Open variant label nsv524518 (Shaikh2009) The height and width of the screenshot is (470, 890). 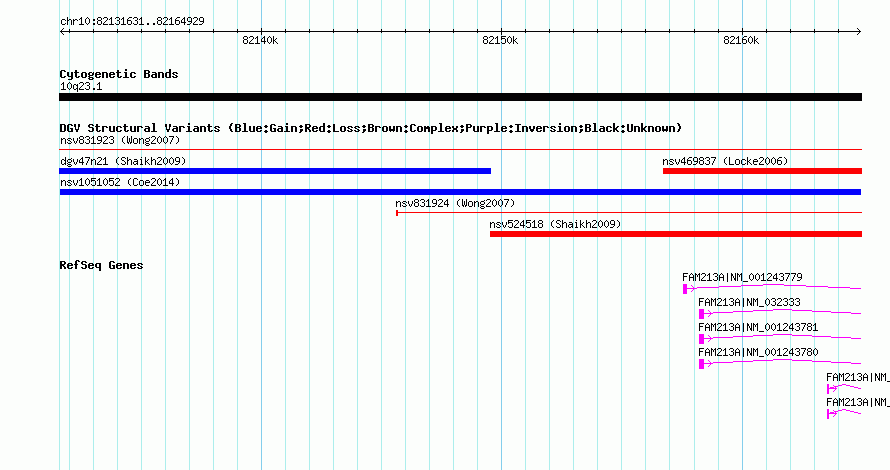tap(555, 224)
